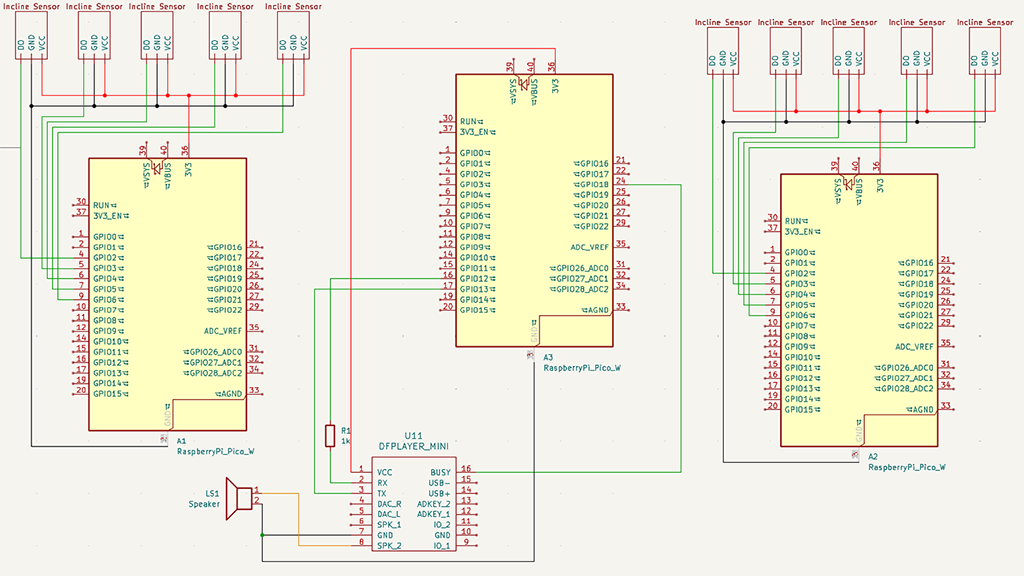This screenshot has width=1024, height=576.
Task: Select VBUS pin on Pico A3
Action: point(534,93)
